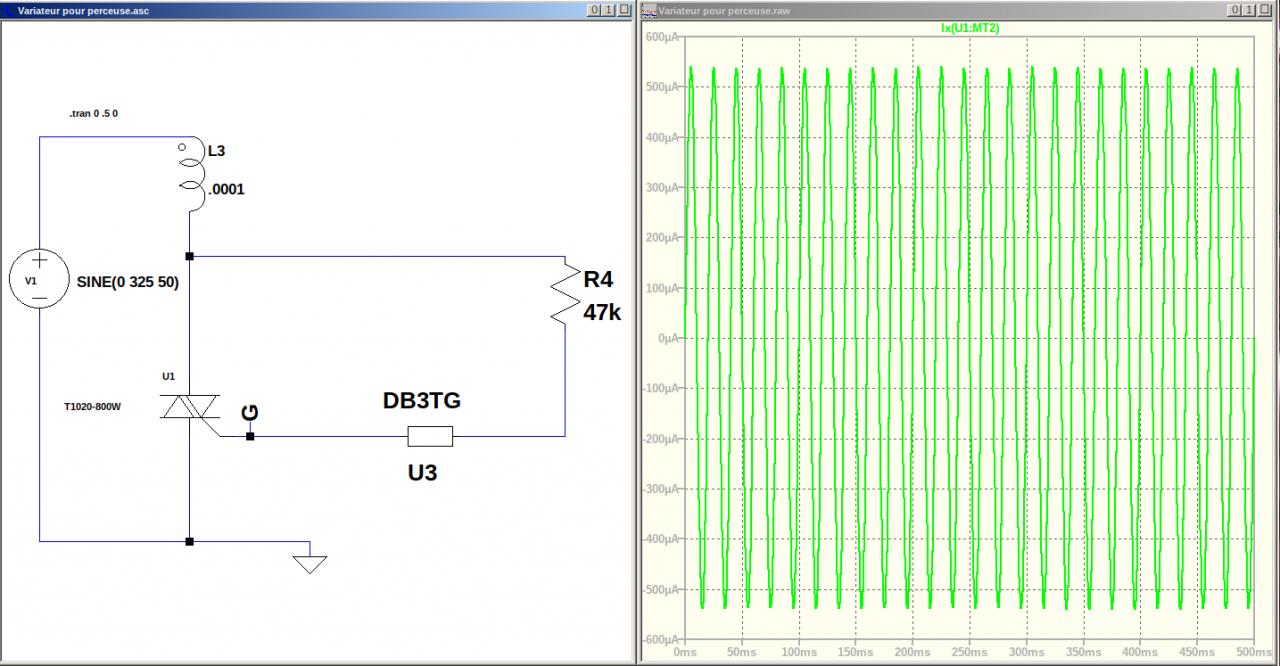This screenshot has width=1280, height=666.
Task: Select the 250ms time axis label
Action: [969, 652]
